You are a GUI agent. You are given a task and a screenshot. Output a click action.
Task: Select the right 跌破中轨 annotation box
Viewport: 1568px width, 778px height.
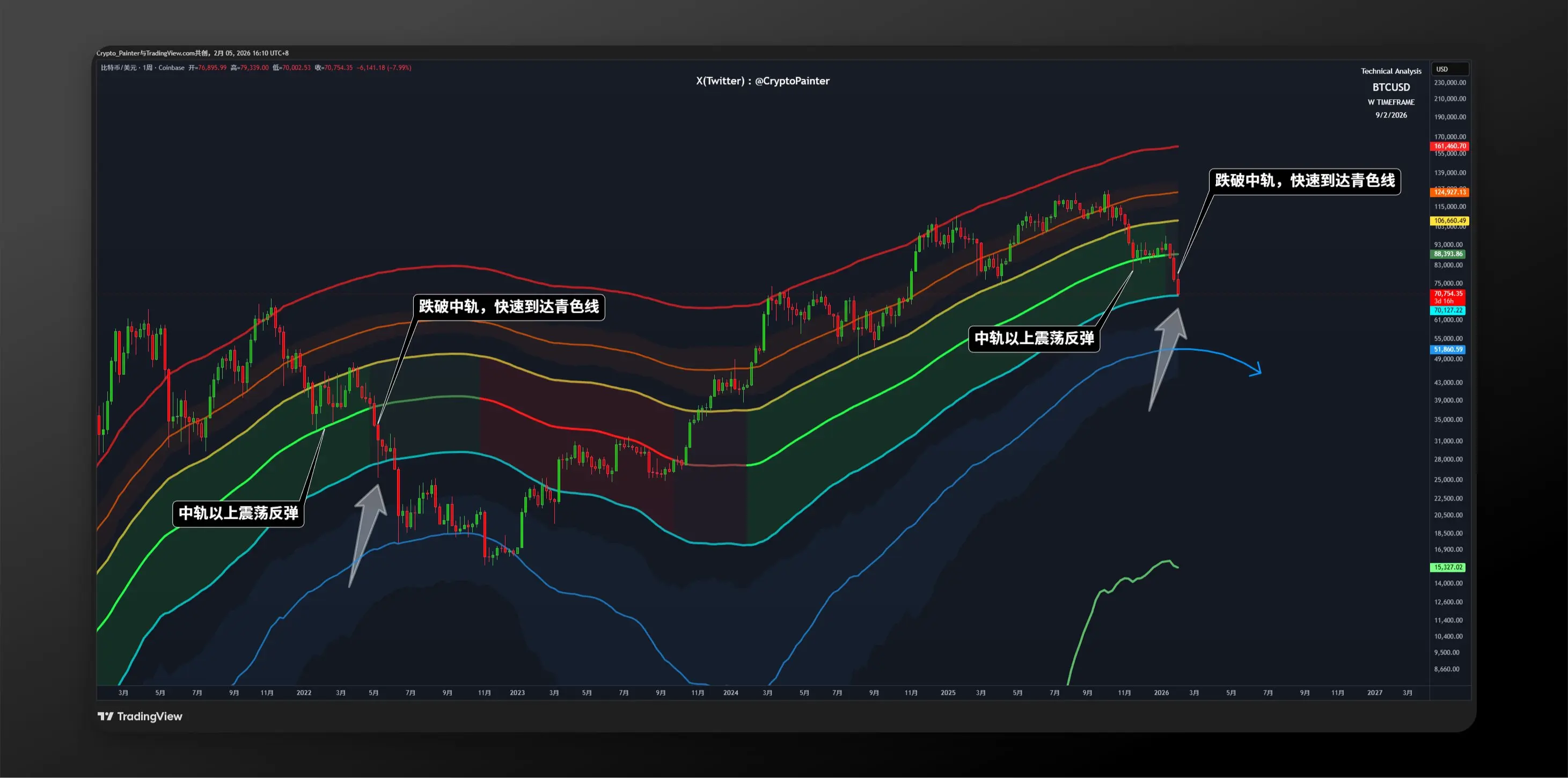(x=1305, y=181)
